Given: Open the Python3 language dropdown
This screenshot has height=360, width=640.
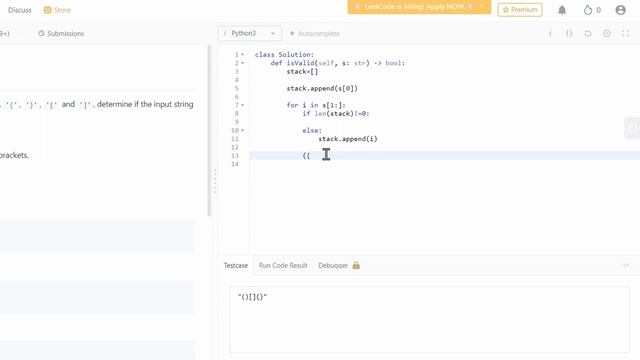Looking at the screenshot, I should 250,33.
